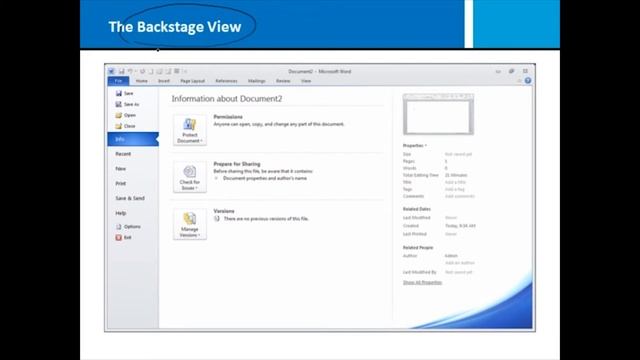Screen dimensions: 640x360
Task: Click the Add comments field
Action: (460, 196)
